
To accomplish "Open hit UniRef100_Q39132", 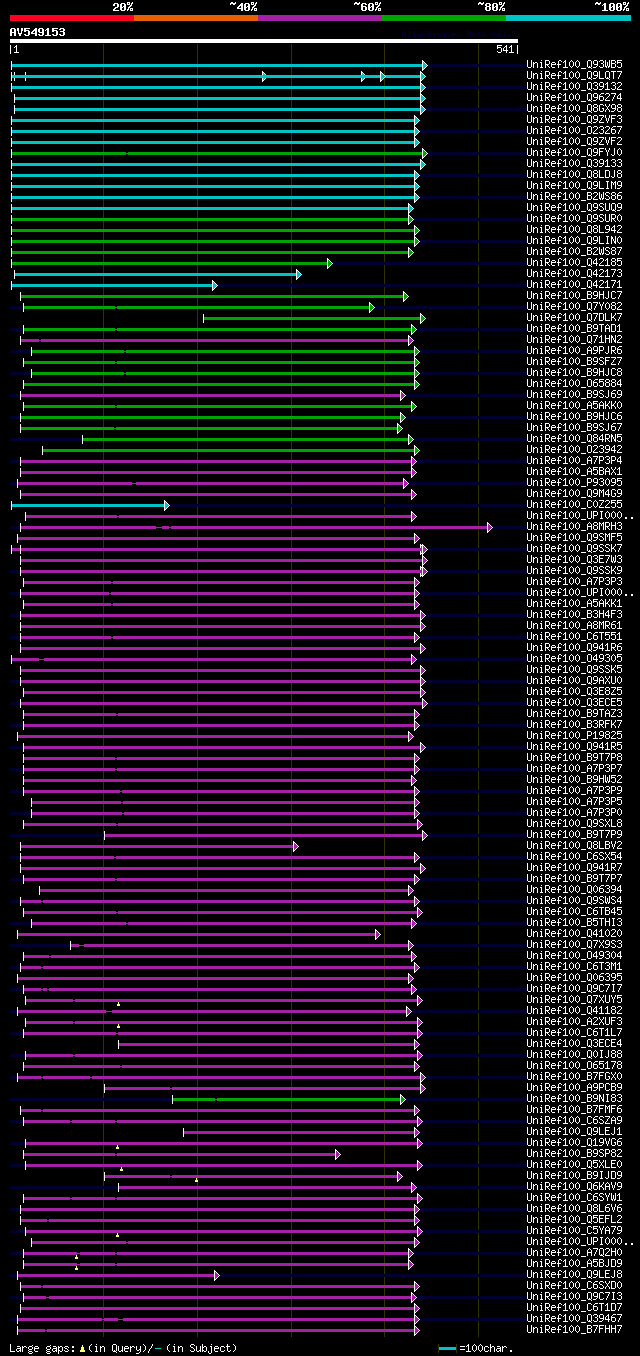I will (574, 87).
